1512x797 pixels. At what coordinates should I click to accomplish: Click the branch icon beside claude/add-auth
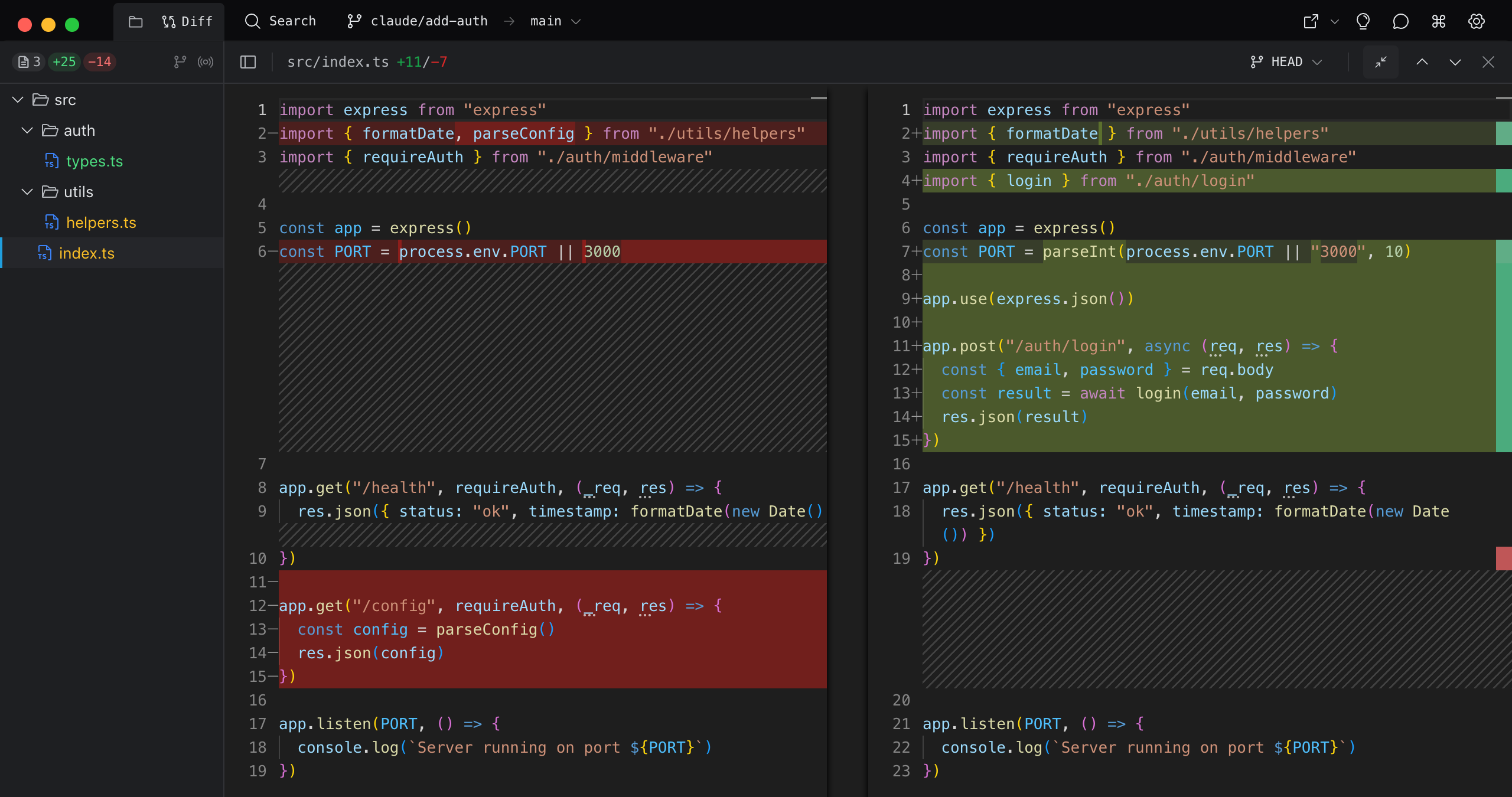pyautogui.click(x=354, y=21)
